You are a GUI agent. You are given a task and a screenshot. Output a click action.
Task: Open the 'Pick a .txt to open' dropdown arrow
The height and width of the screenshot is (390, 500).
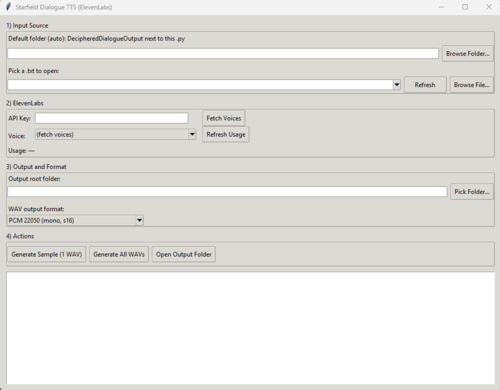pos(397,85)
